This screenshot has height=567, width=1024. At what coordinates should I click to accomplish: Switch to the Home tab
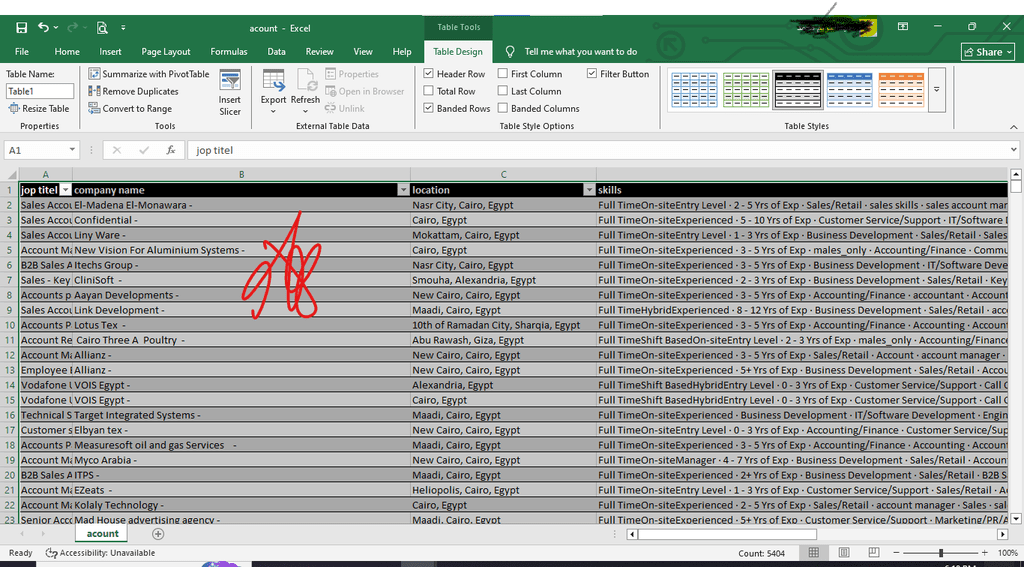tap(67, 52)
